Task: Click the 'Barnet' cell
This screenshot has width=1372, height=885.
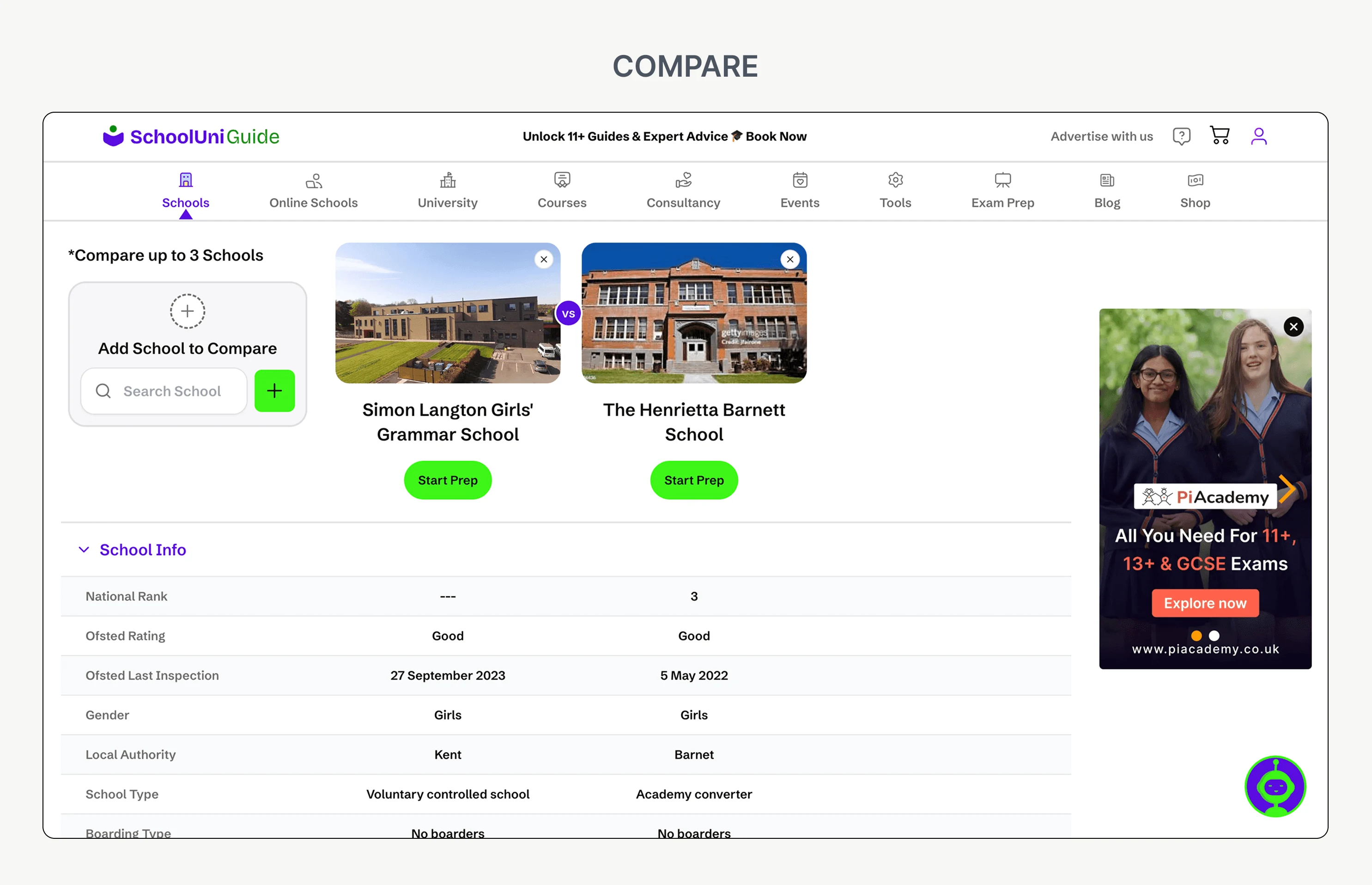Action: click(x=694, y=755)
